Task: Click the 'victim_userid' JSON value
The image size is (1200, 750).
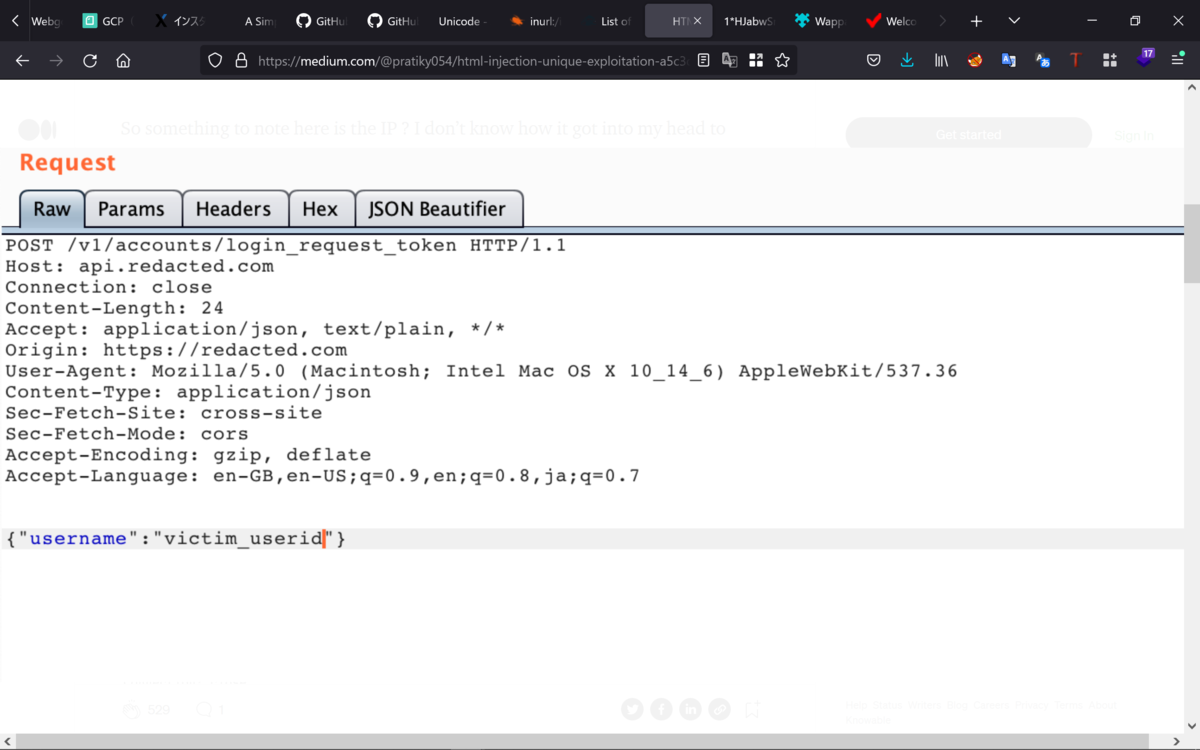Action: click(x=243, y=539)
